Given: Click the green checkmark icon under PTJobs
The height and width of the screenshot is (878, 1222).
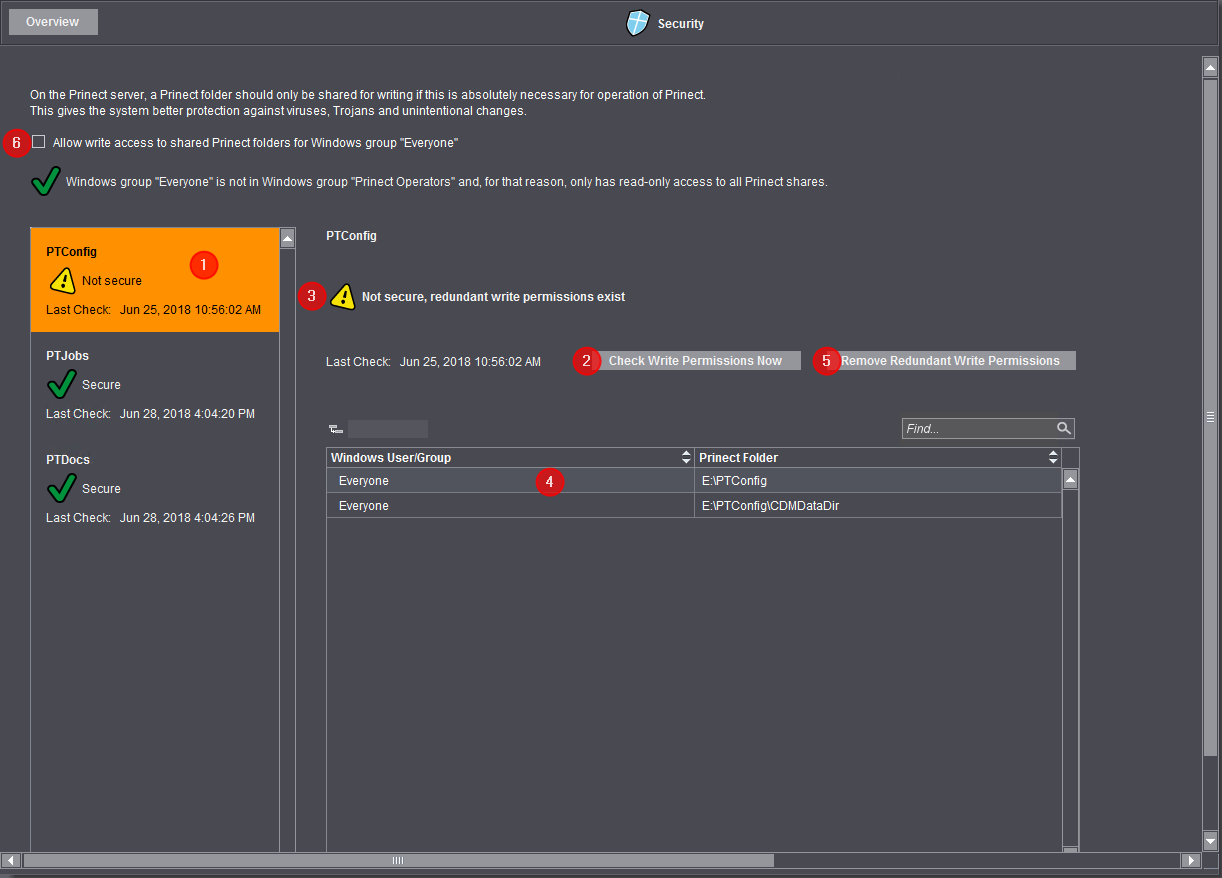Looking at the screenshot, I should [62, 384].
